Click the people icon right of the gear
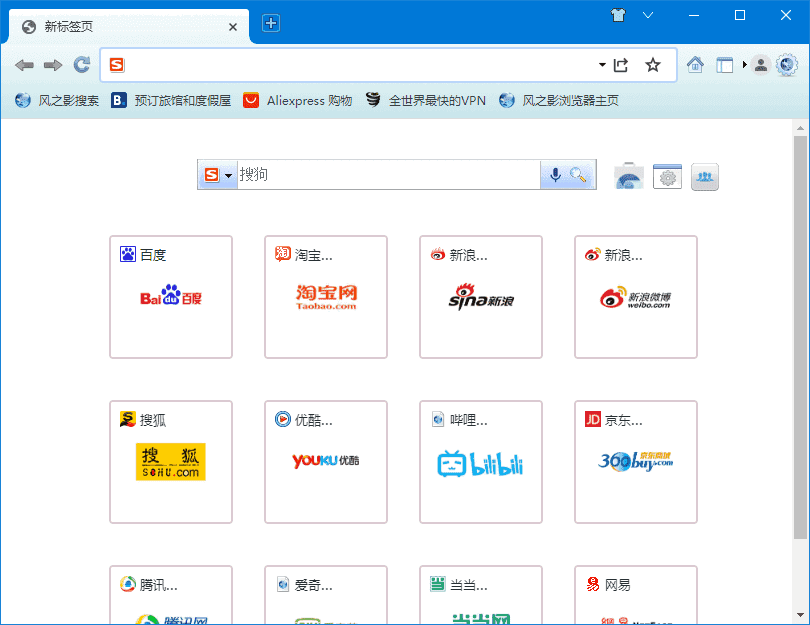The height and width of the screenshot is (625, 810). click(704, 177)
